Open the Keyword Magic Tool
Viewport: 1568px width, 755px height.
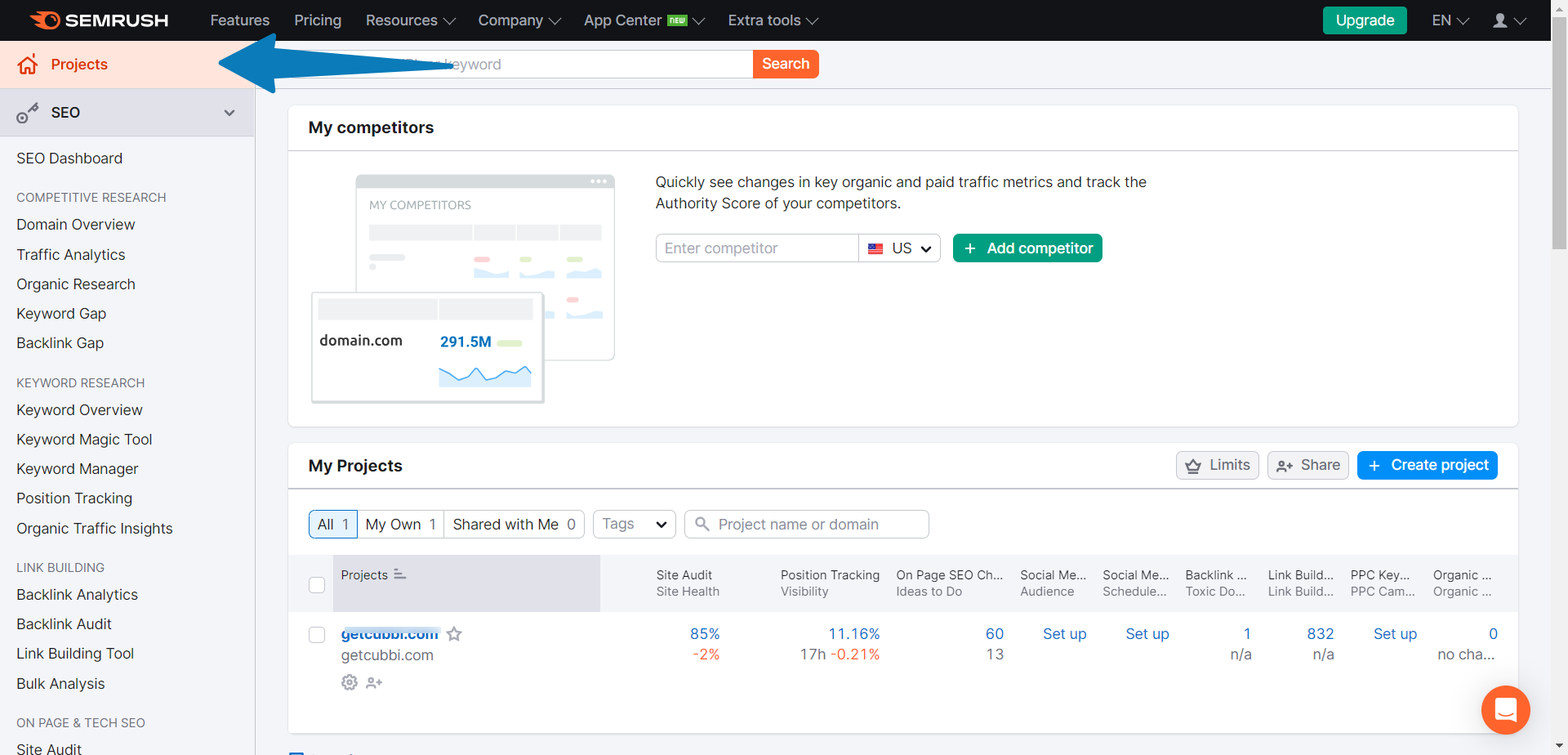[84, 439]
